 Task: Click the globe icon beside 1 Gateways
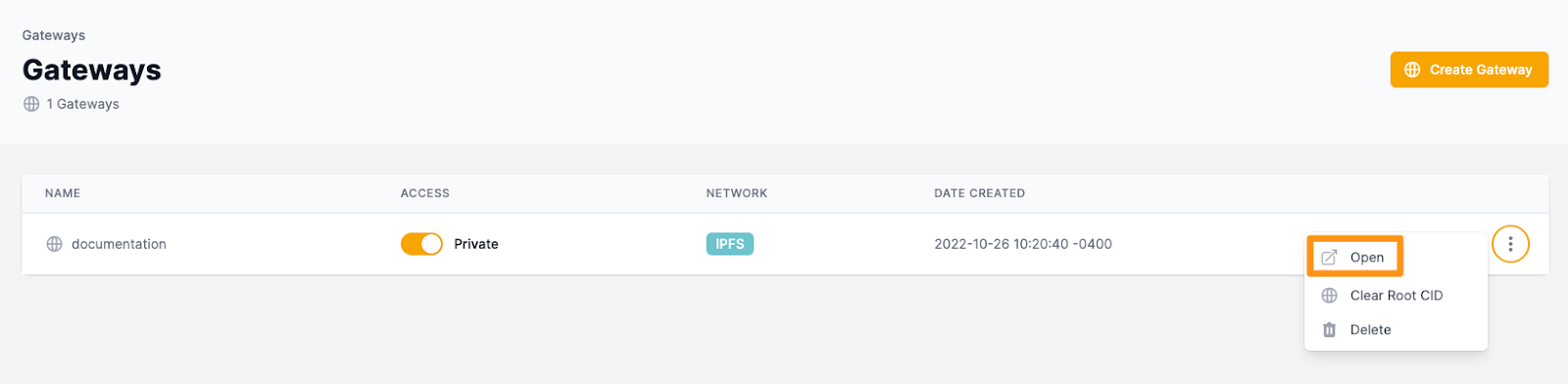31,104
